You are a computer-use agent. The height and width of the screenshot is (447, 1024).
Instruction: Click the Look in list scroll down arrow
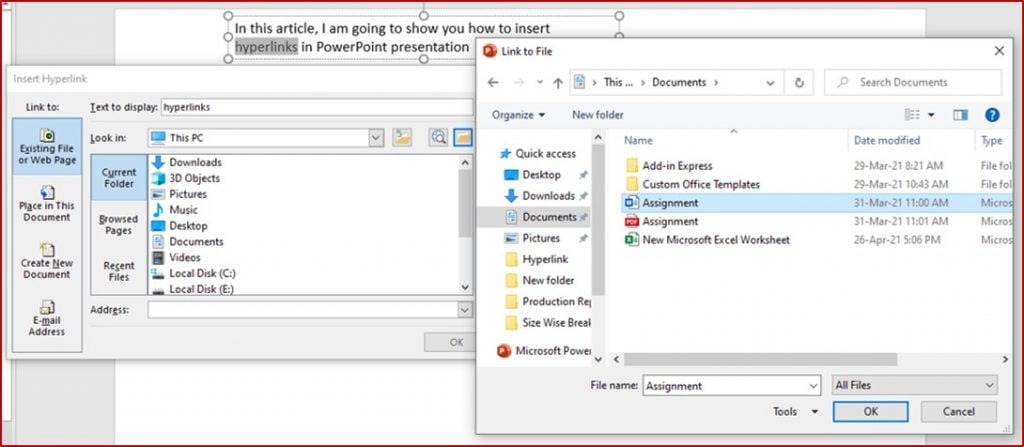click(x=465, y=287)
